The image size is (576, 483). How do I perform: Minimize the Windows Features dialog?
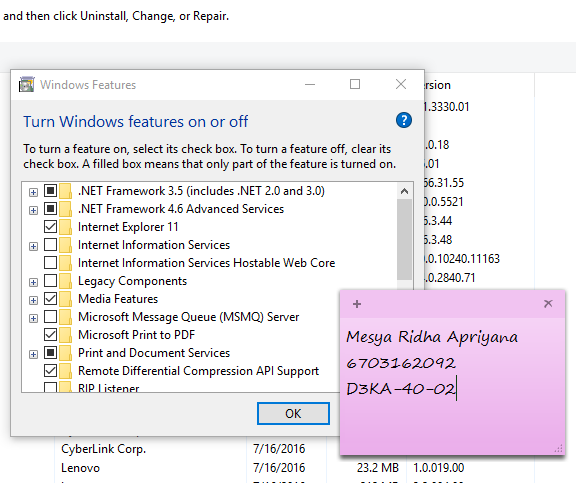[x=310, y=84]
